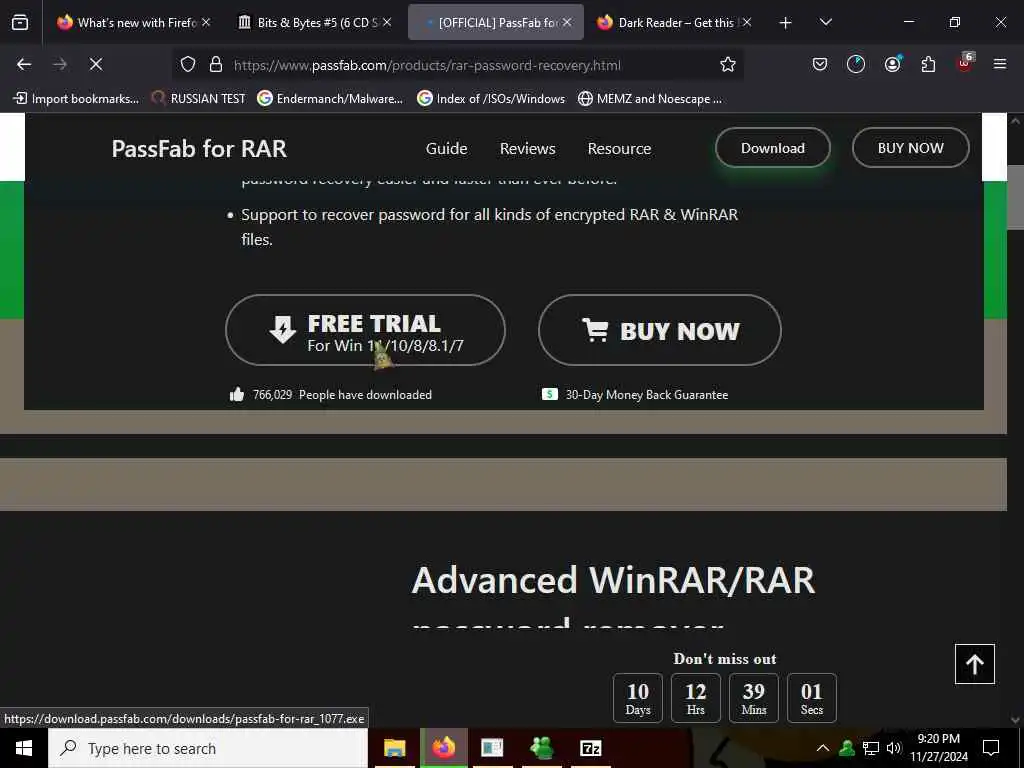Bookmark this page with star icon
This screenshot has height=768, width=1024.
click(x=728, y=64)
